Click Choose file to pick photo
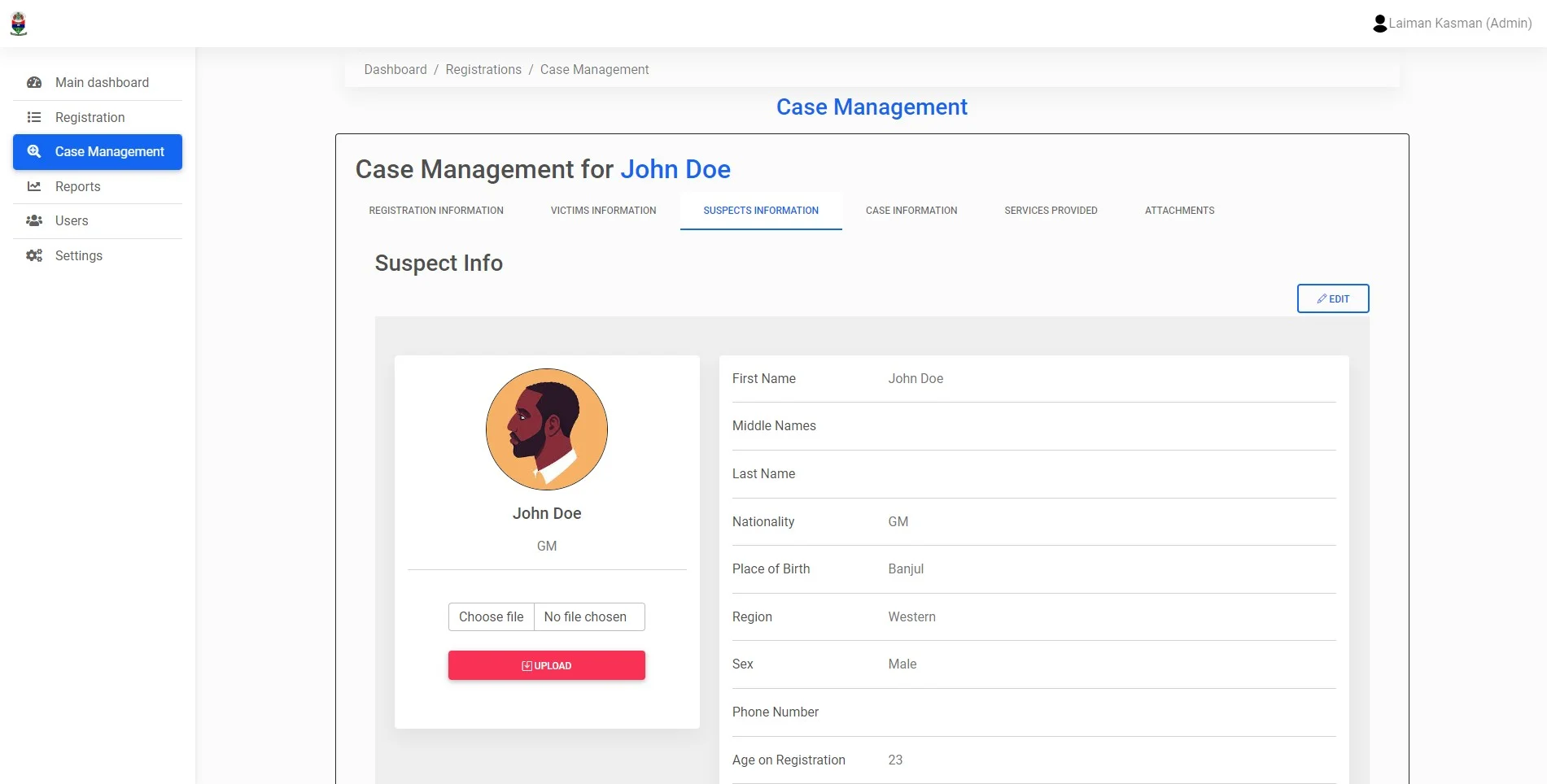Viewport: 1547px width, 784px height. point(492,616)
